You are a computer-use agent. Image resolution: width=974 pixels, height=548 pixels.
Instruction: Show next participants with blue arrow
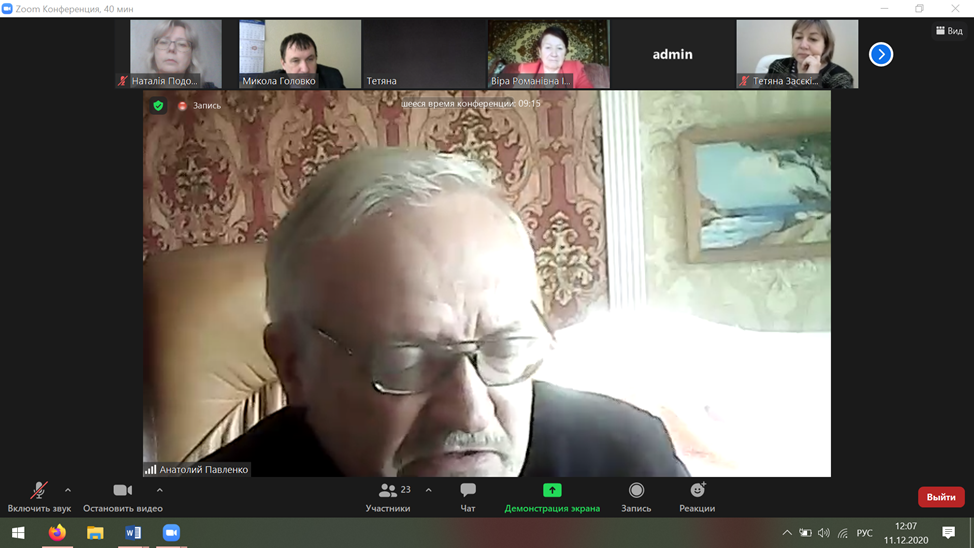click(x=881, y=54)
